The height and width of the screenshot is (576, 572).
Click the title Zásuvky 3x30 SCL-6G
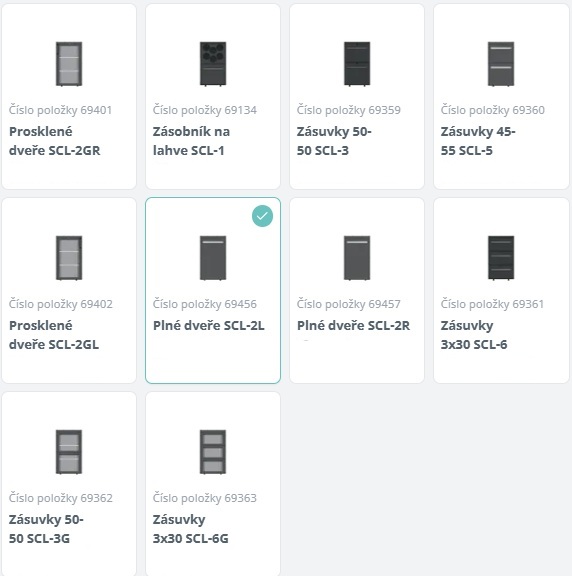[x=191, y=529]
